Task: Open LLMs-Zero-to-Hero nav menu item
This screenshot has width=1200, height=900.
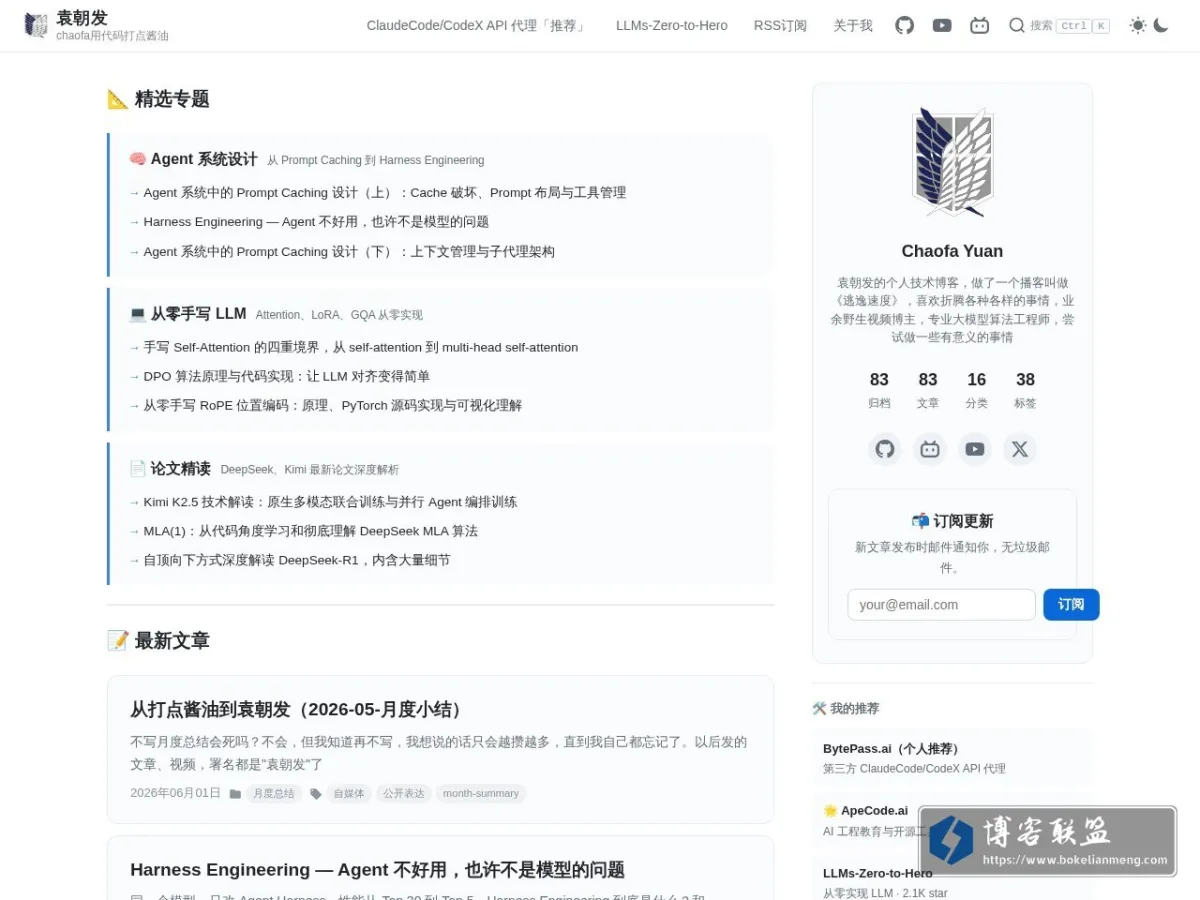Action: (x=672, y=25)
